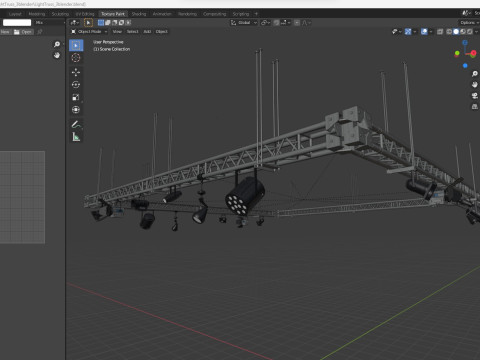The height and width of the screenshot is (360, 480).
Task: Click the viewport pan hand icon
Action: click(x=475, y=85)
